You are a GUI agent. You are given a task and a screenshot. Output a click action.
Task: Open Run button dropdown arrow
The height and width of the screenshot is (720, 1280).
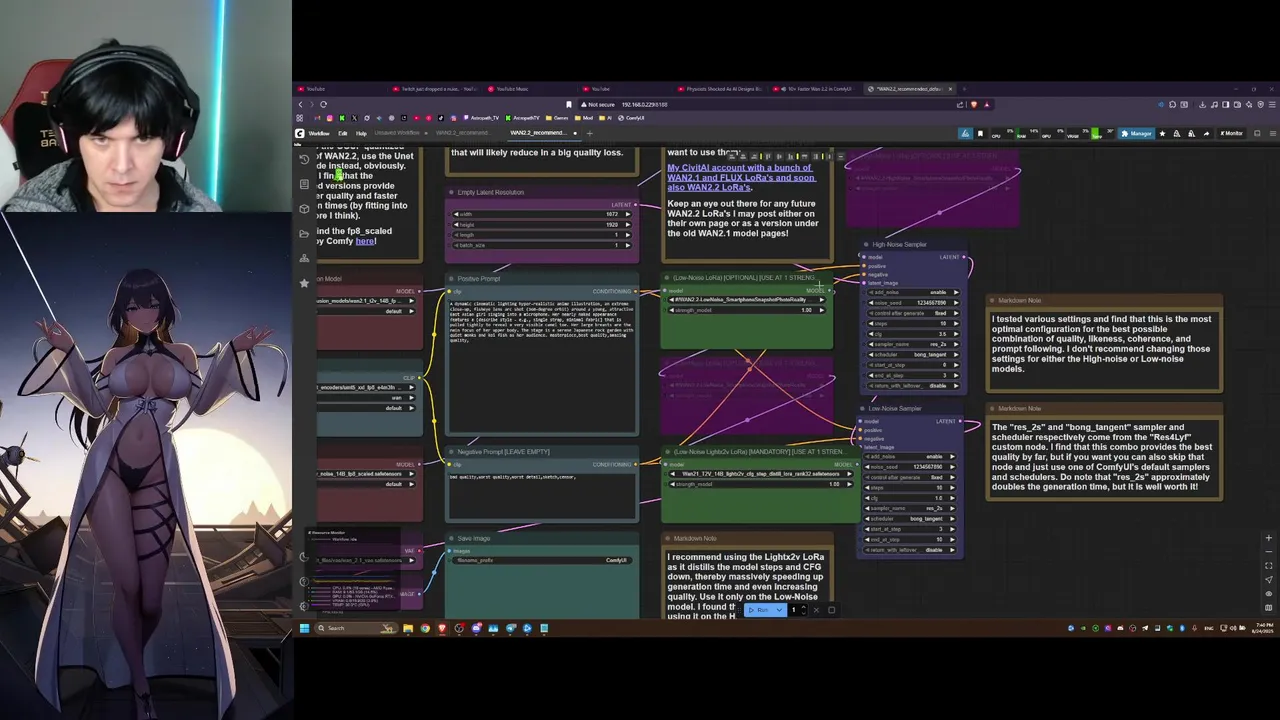tap(780, 610)
